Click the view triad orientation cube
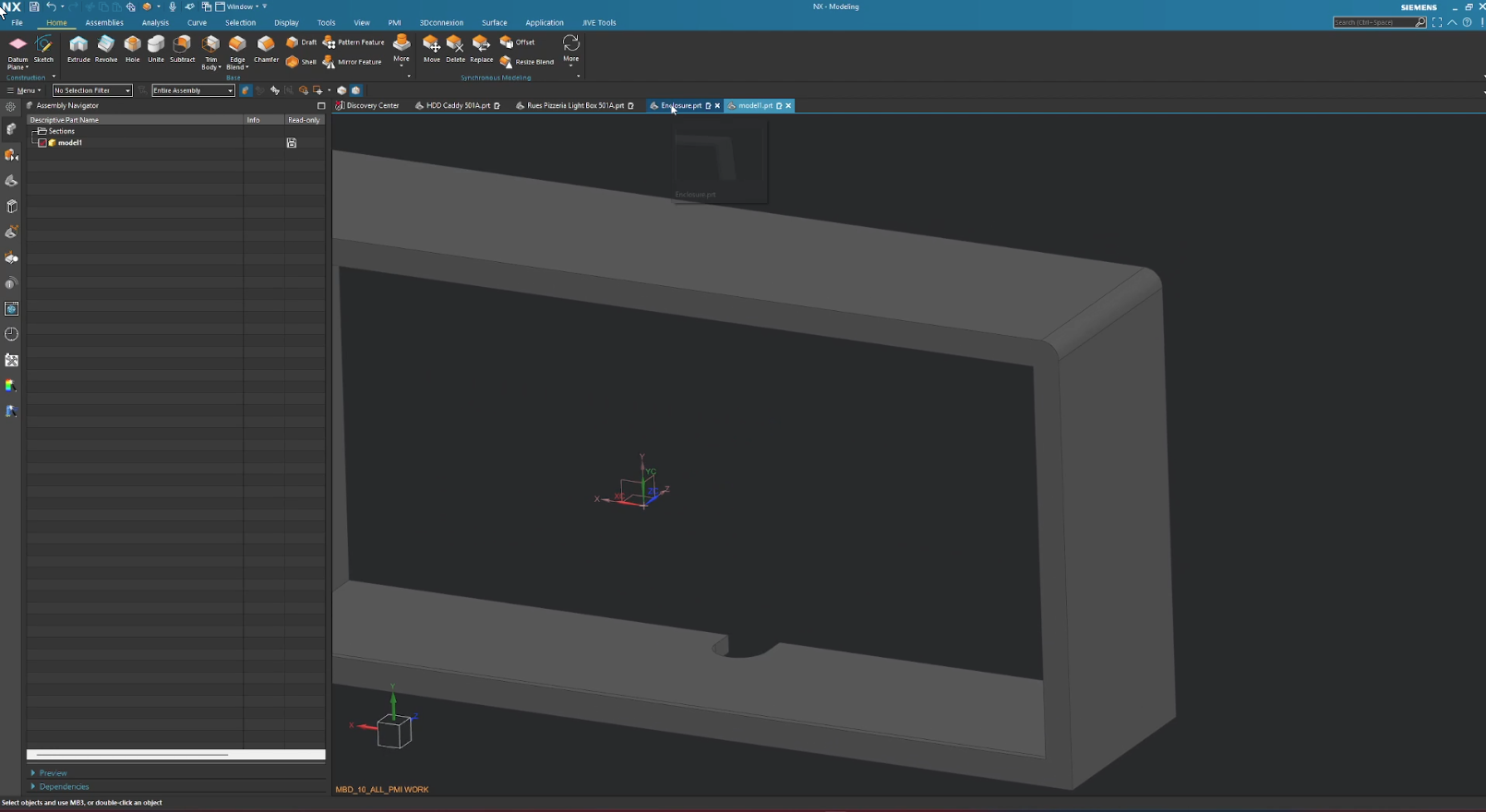1486x812 pixels. (x=393, y=732)
